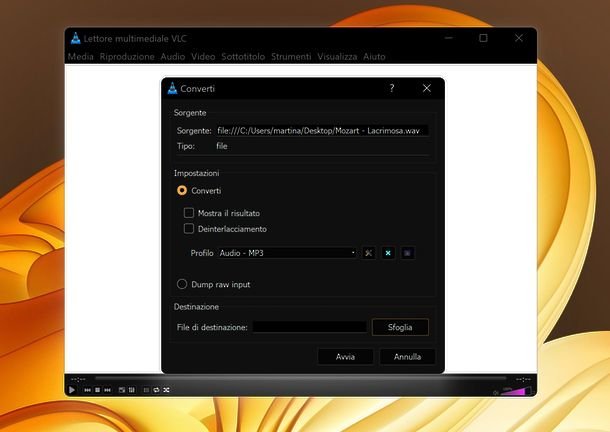The image size is (610, 432).
Task: Click the File di destinazione field
Action: [x=310, y=327]
